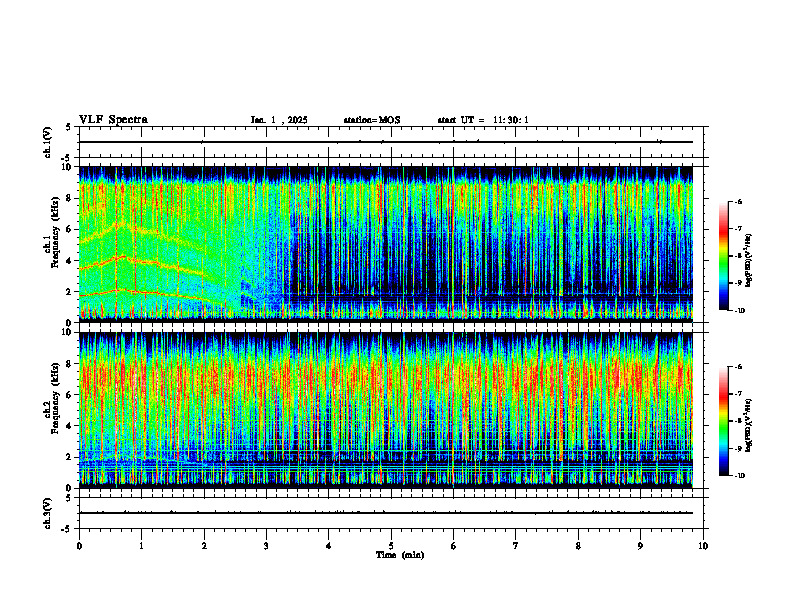Screen dimensions: 792x612
Task: Click the "8" kHz tick of ch.2 panel
Action: pyautogui.click(x=69, y=364)
